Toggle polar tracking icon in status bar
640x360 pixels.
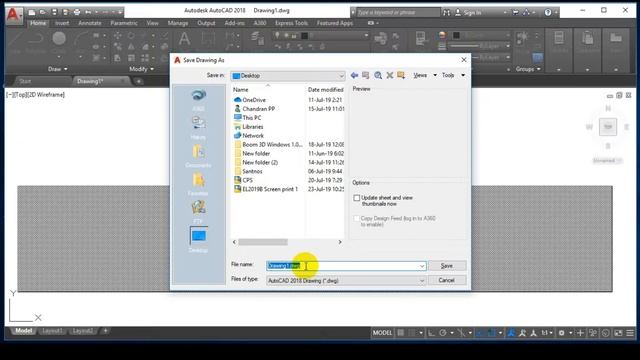(443, 333)
